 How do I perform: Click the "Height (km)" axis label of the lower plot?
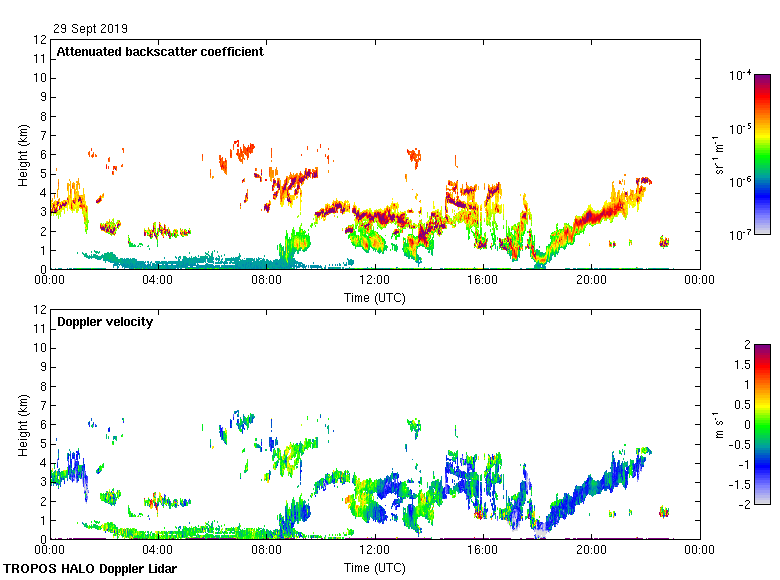pos(22,424)
